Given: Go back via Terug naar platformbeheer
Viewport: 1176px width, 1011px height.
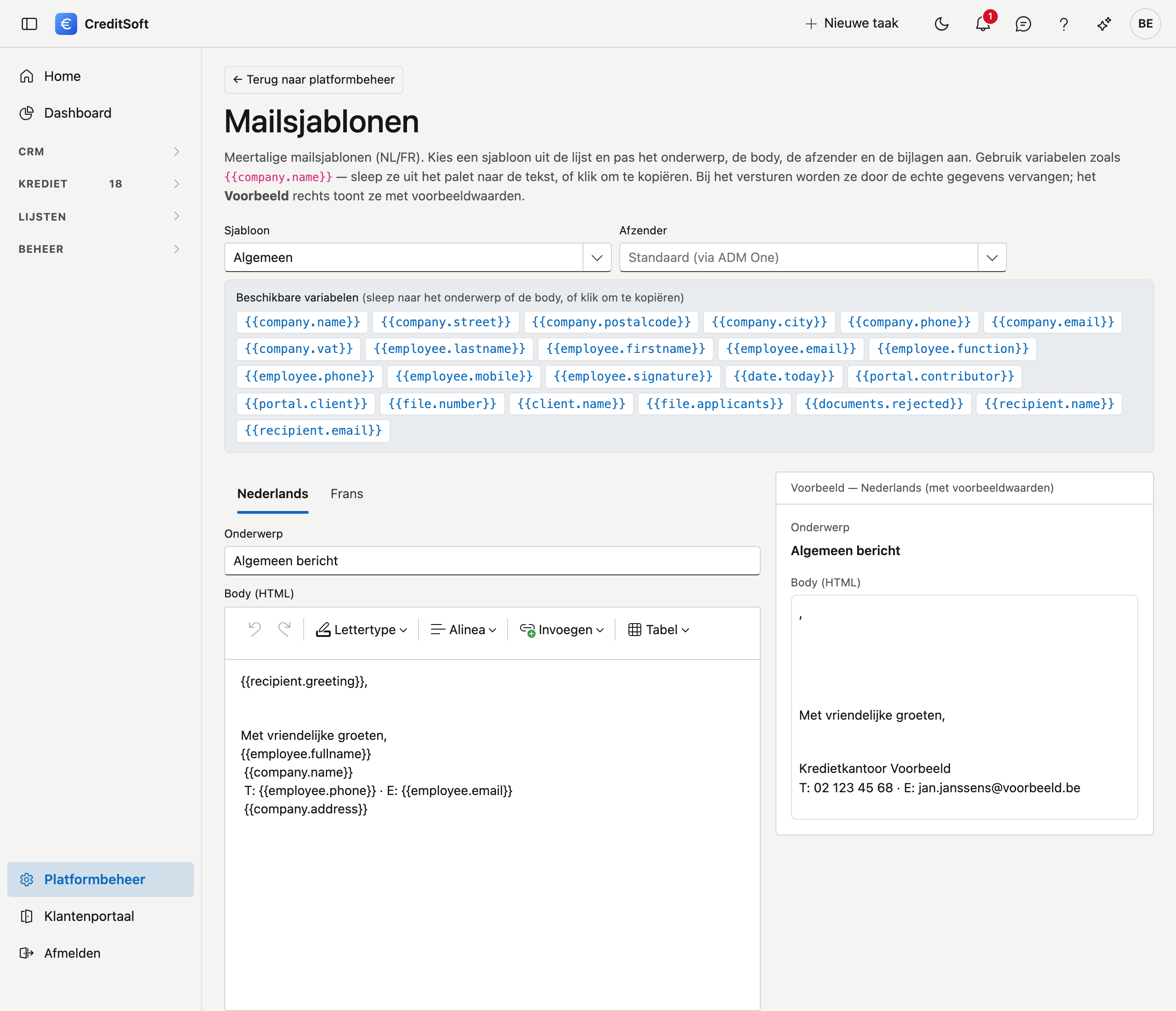Looking at the screenshot, I should point(314,80).
